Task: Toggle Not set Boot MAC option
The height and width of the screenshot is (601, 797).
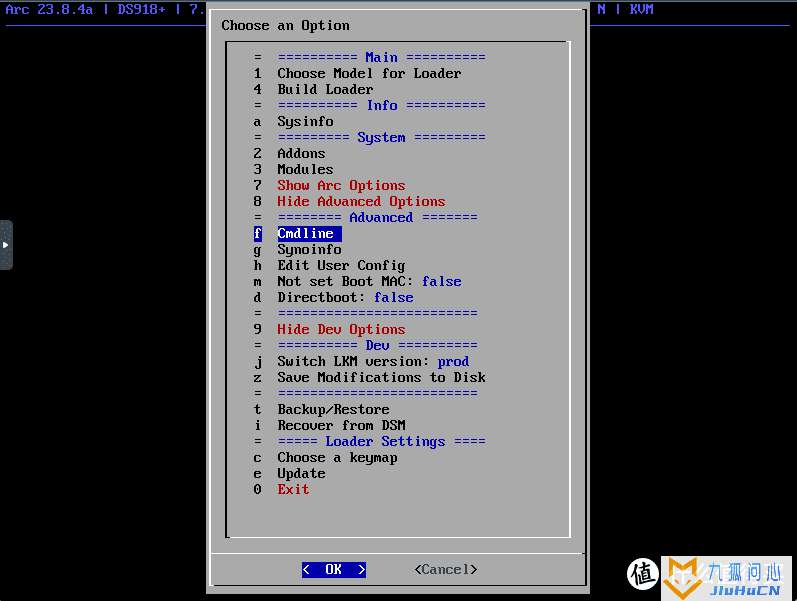Action: point(369,282)
